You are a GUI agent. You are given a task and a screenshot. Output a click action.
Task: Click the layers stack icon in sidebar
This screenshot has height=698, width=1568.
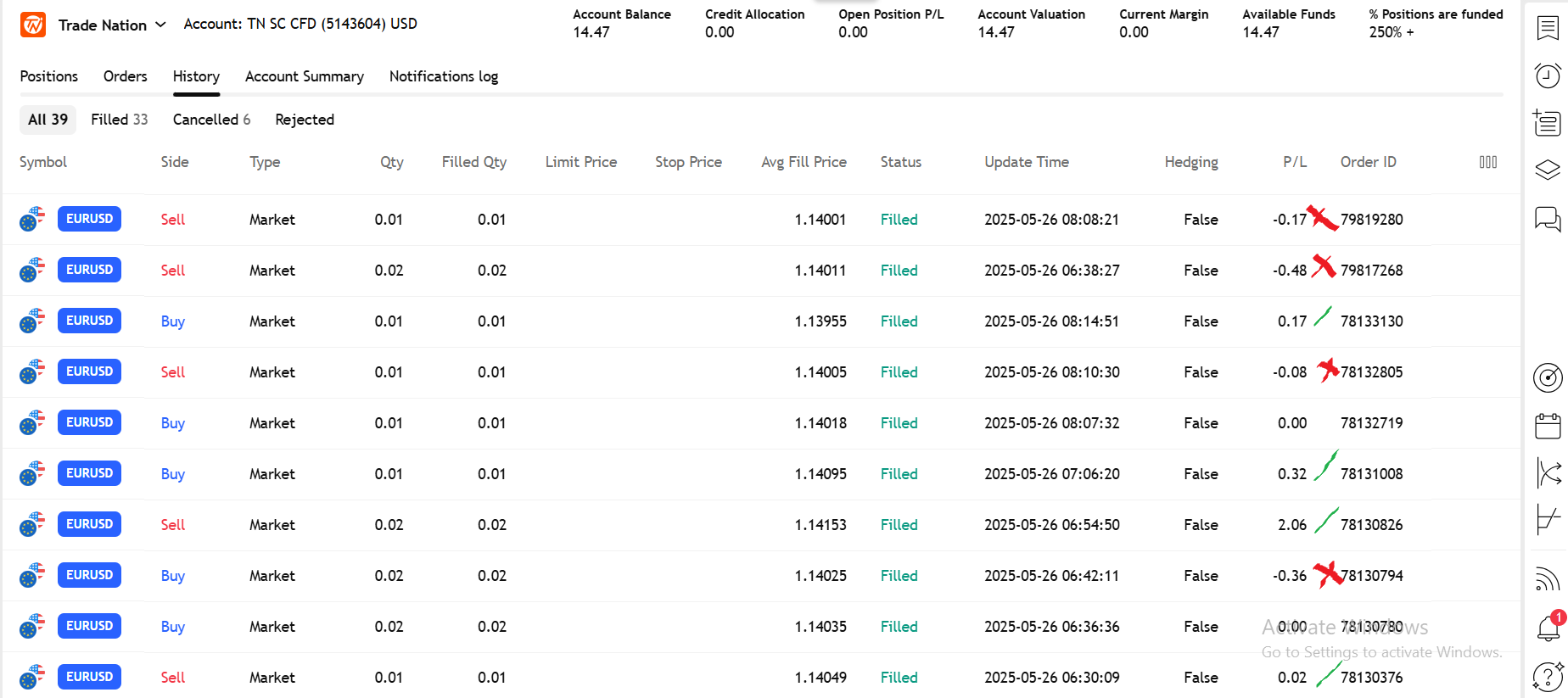pos(1548,170)
